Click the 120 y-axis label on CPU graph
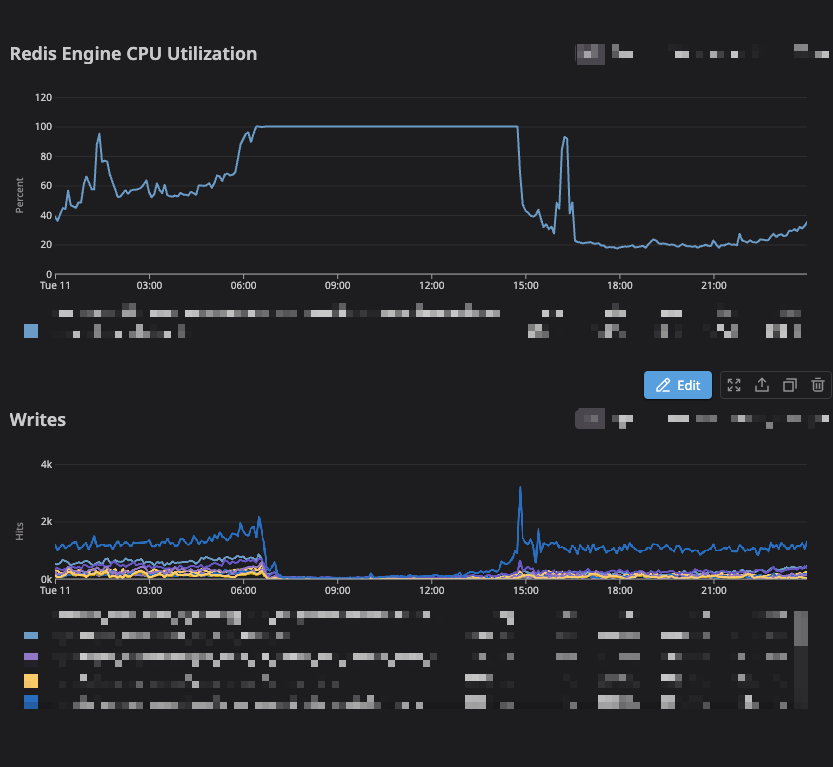The height and width of the screenshot is (767, 833). (x=44, y=98)
